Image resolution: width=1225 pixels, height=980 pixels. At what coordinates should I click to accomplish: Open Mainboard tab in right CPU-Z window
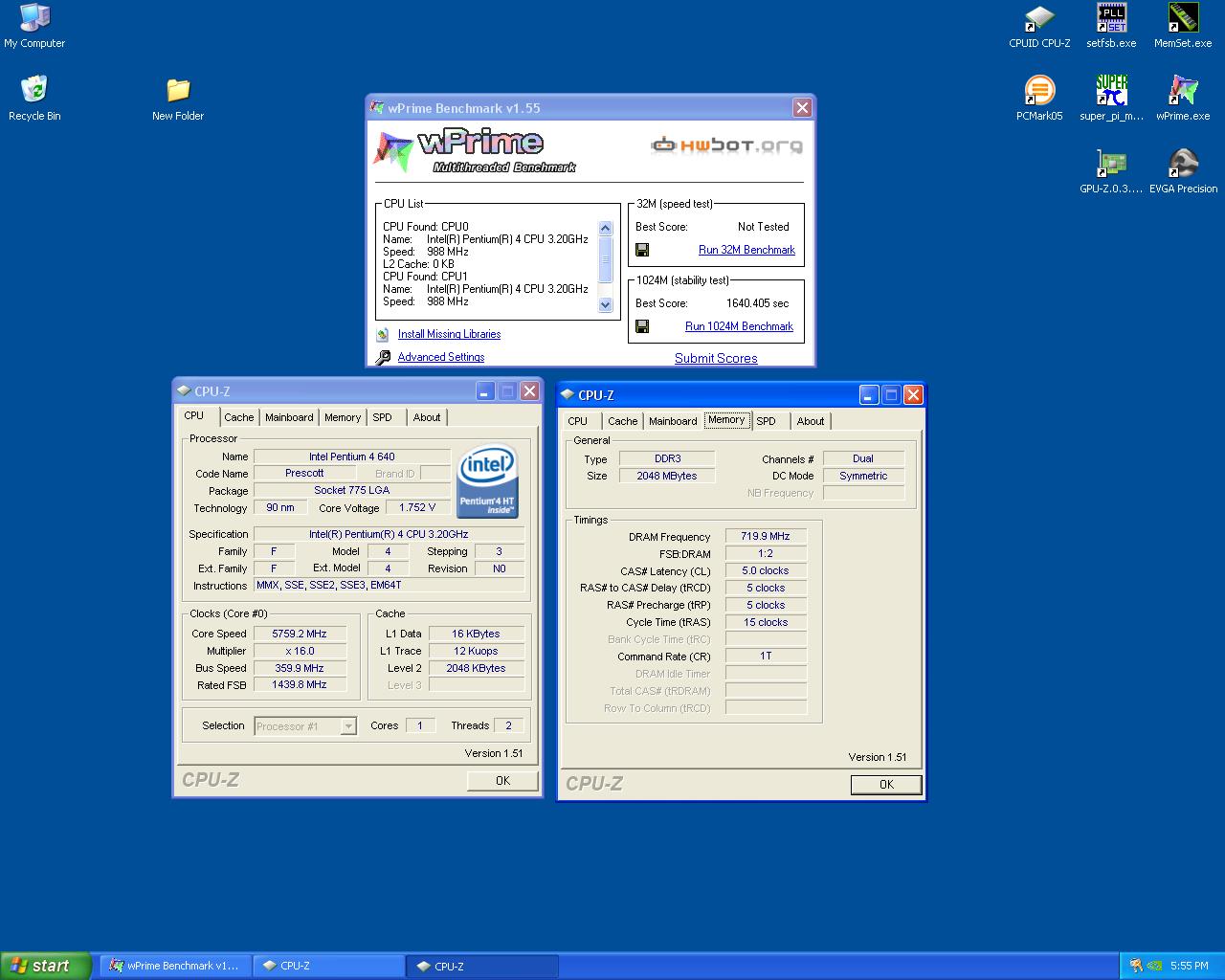click(673, 421)
